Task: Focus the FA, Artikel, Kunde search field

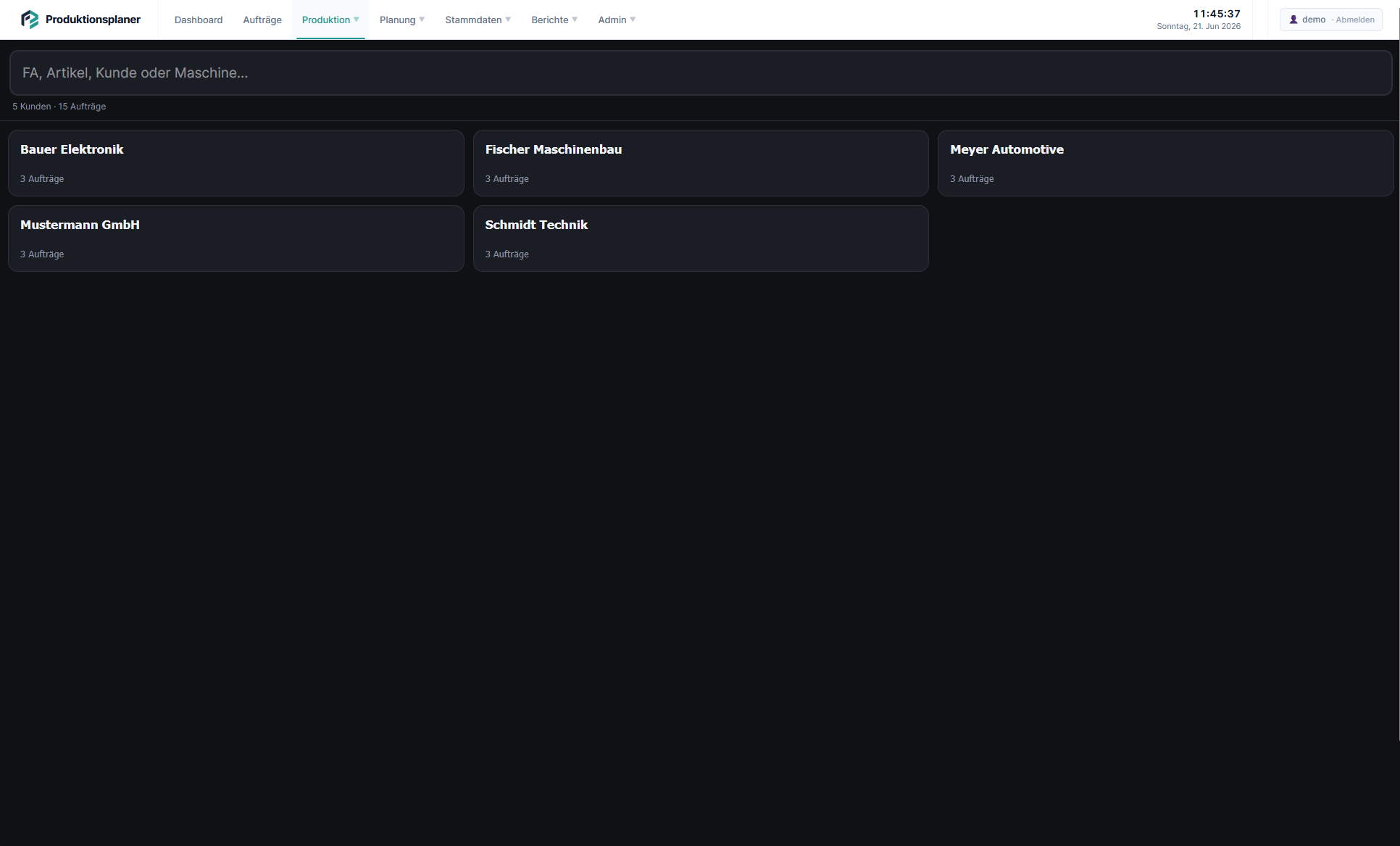Action: coord(701,72)
